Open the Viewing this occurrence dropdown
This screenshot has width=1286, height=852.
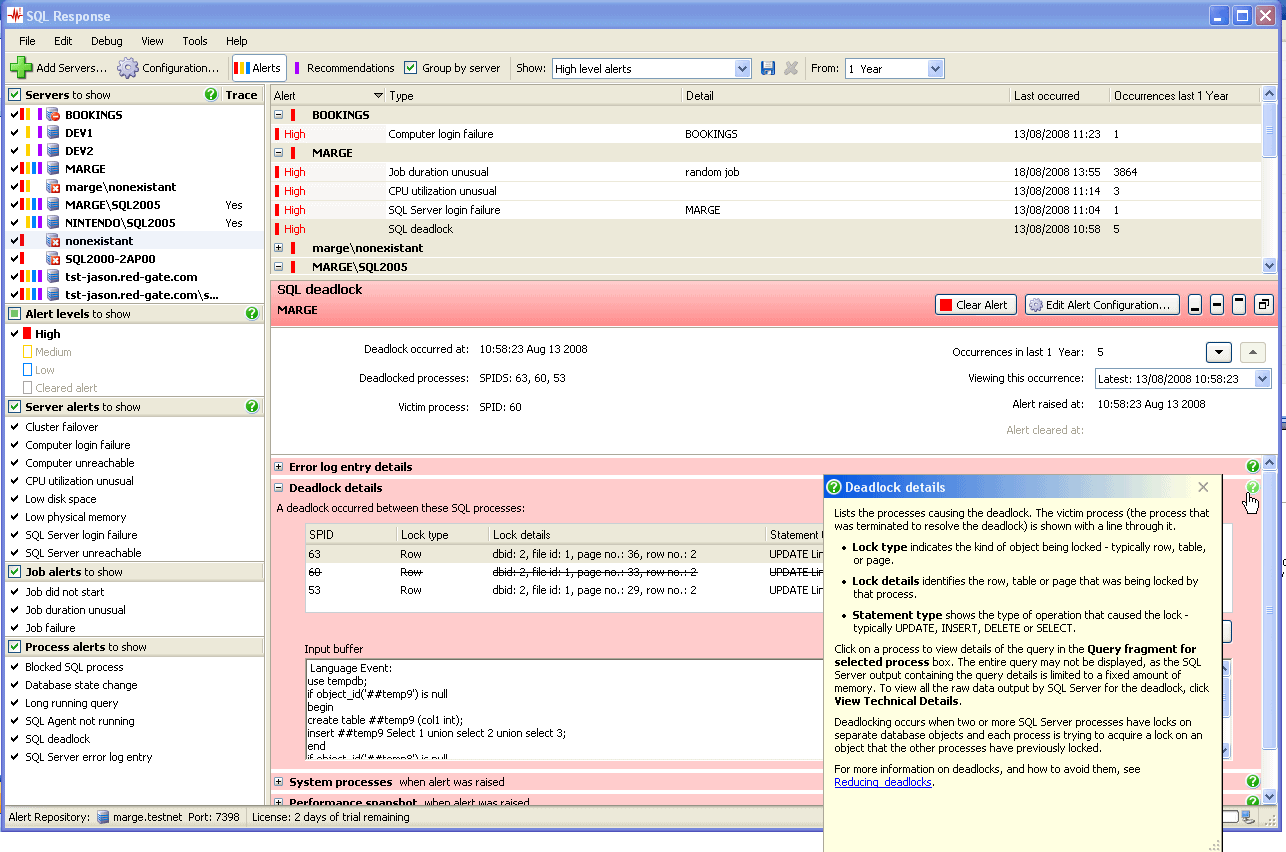1263,379
